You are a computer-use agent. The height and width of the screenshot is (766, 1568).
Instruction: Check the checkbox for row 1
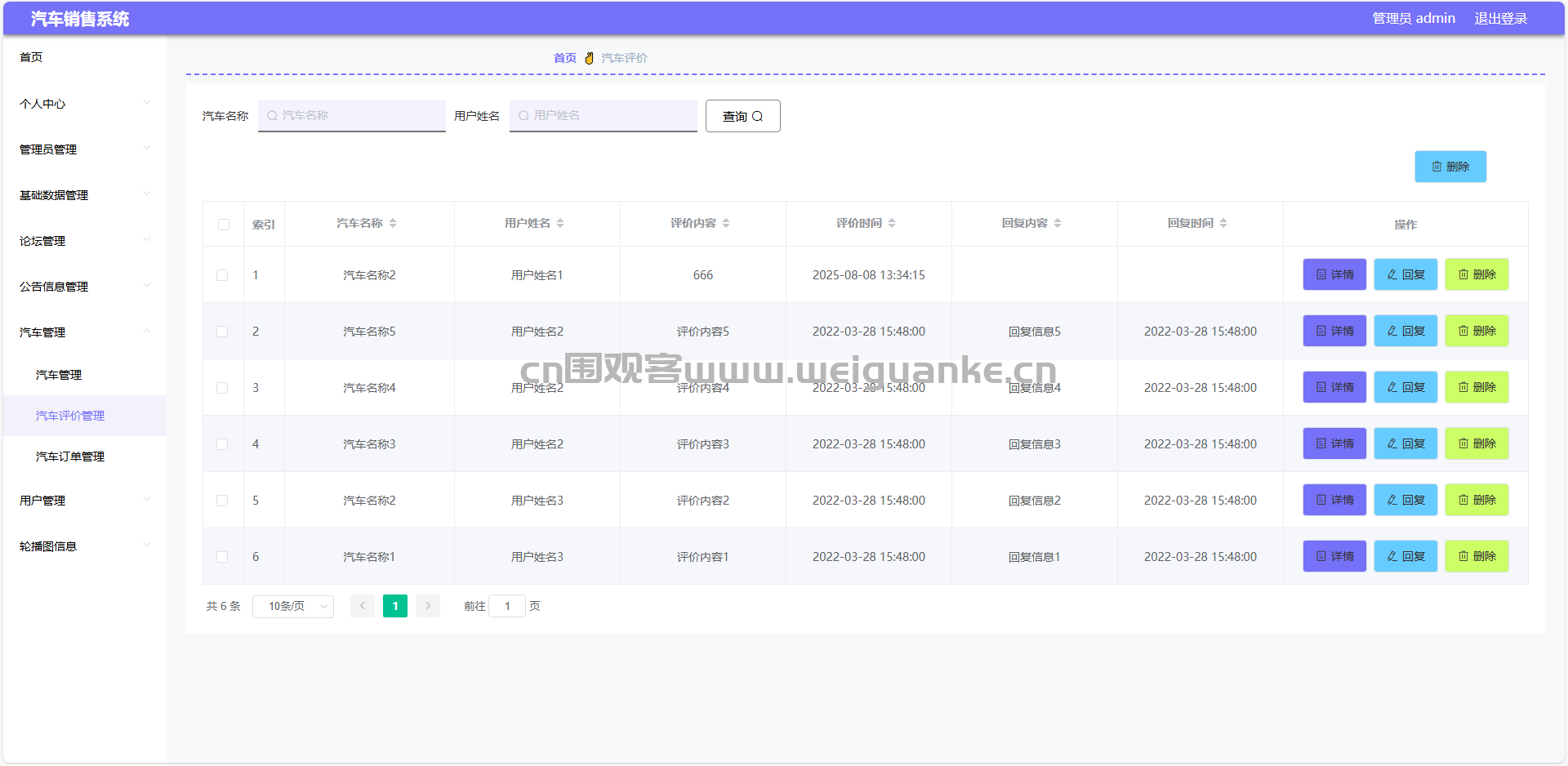[222, 275]
